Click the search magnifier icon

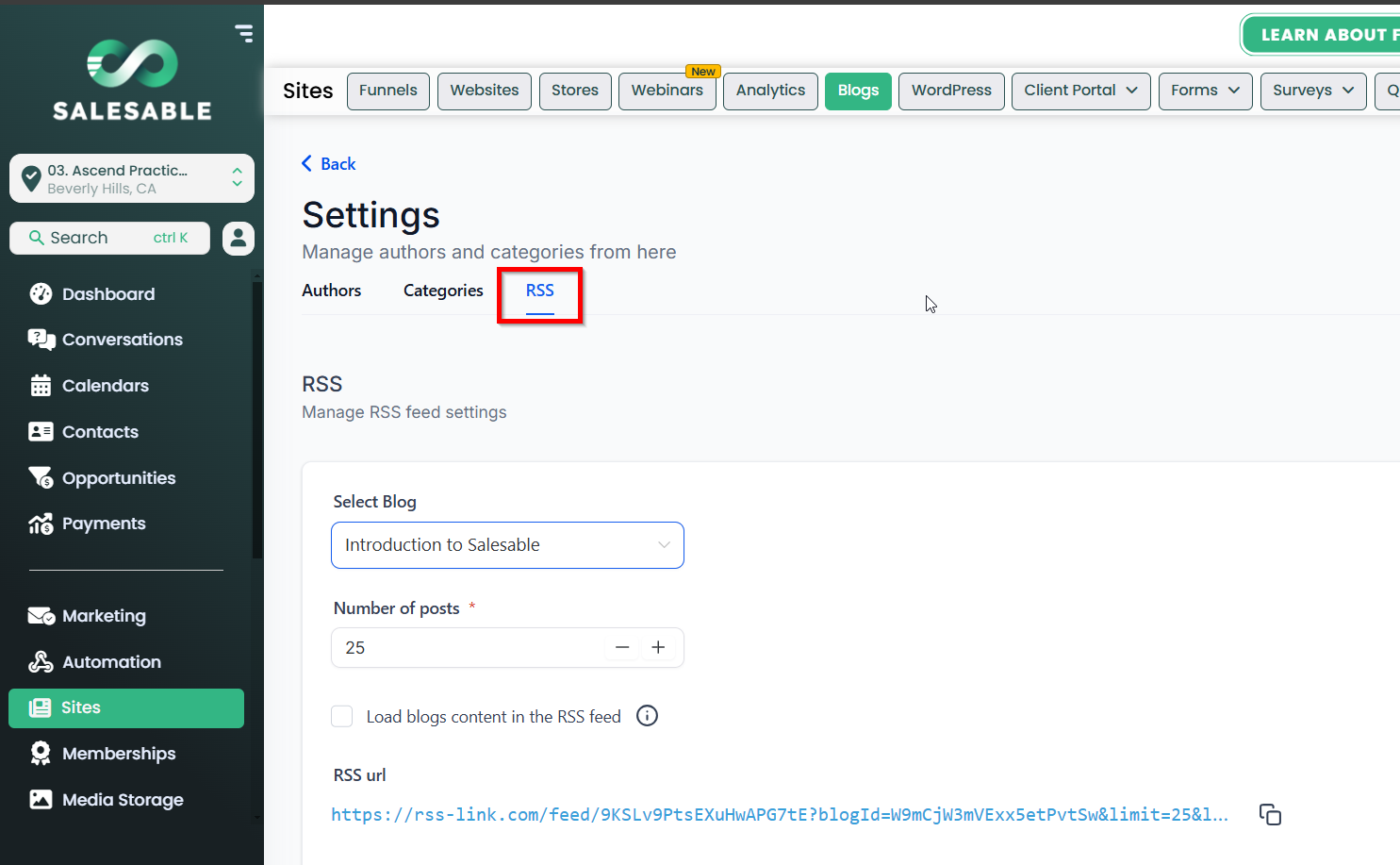click(37, 238)
